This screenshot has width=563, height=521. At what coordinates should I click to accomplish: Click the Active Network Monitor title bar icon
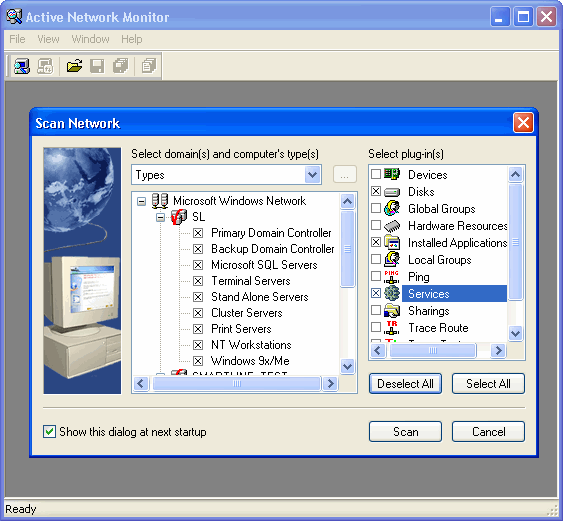14,17
